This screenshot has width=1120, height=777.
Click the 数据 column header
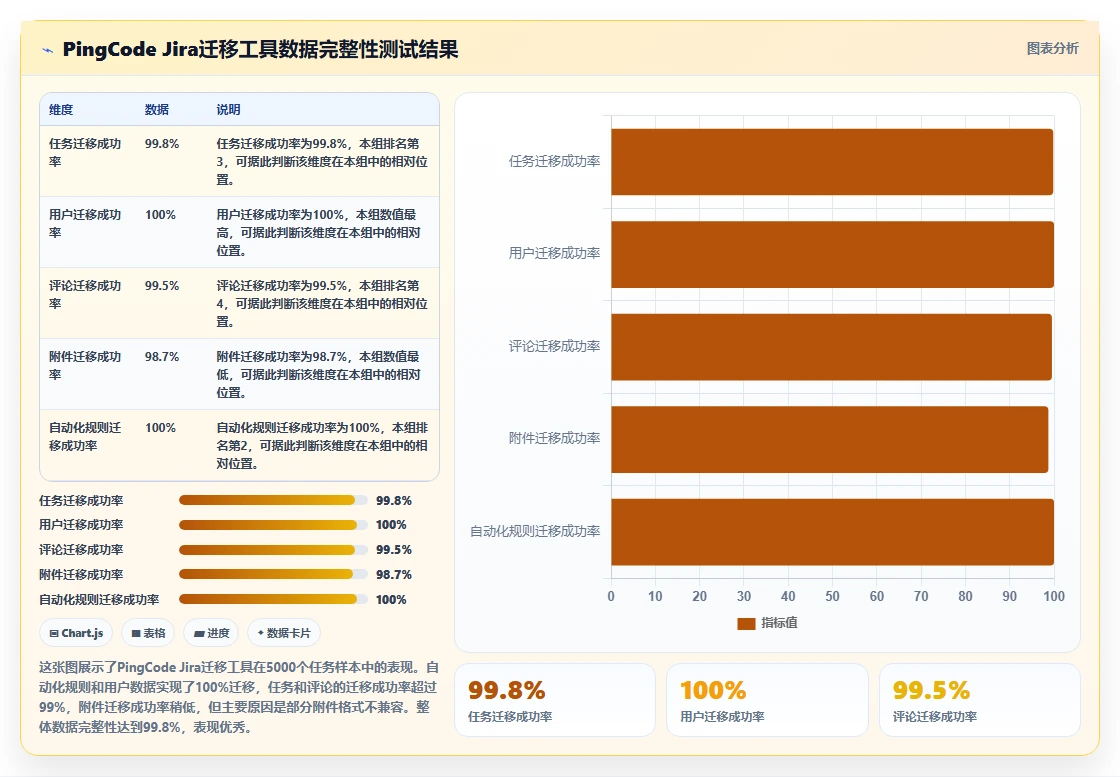pyautogui.click(x=156, y=109)
